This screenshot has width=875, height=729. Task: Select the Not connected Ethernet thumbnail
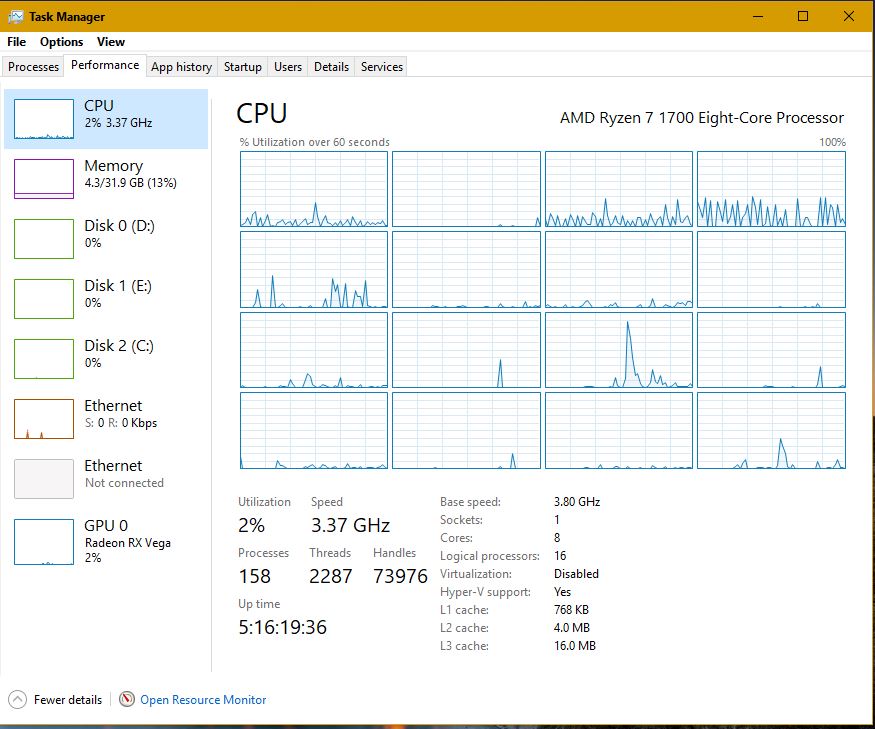point(44,479)
